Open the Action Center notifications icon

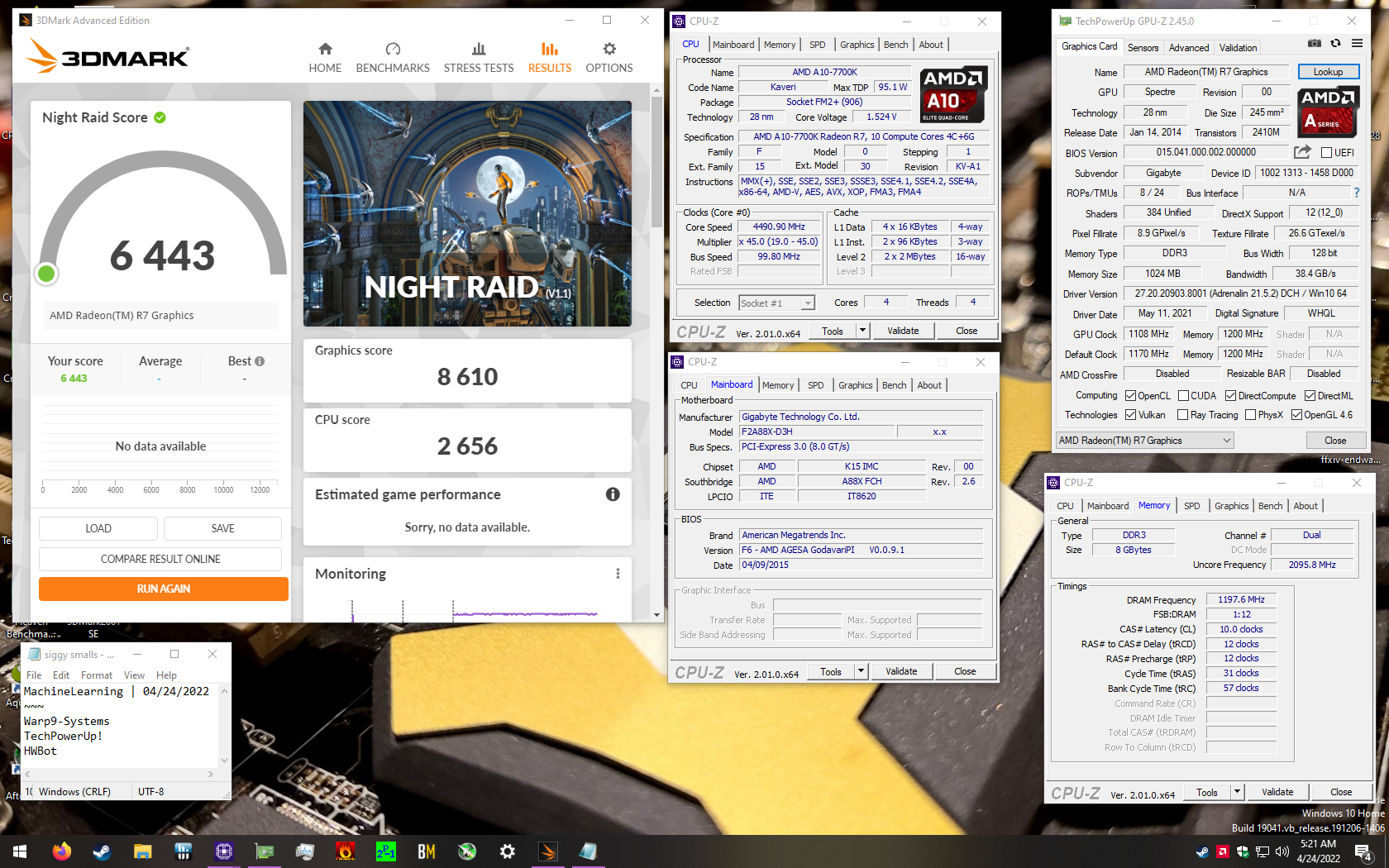(1363, 852)
